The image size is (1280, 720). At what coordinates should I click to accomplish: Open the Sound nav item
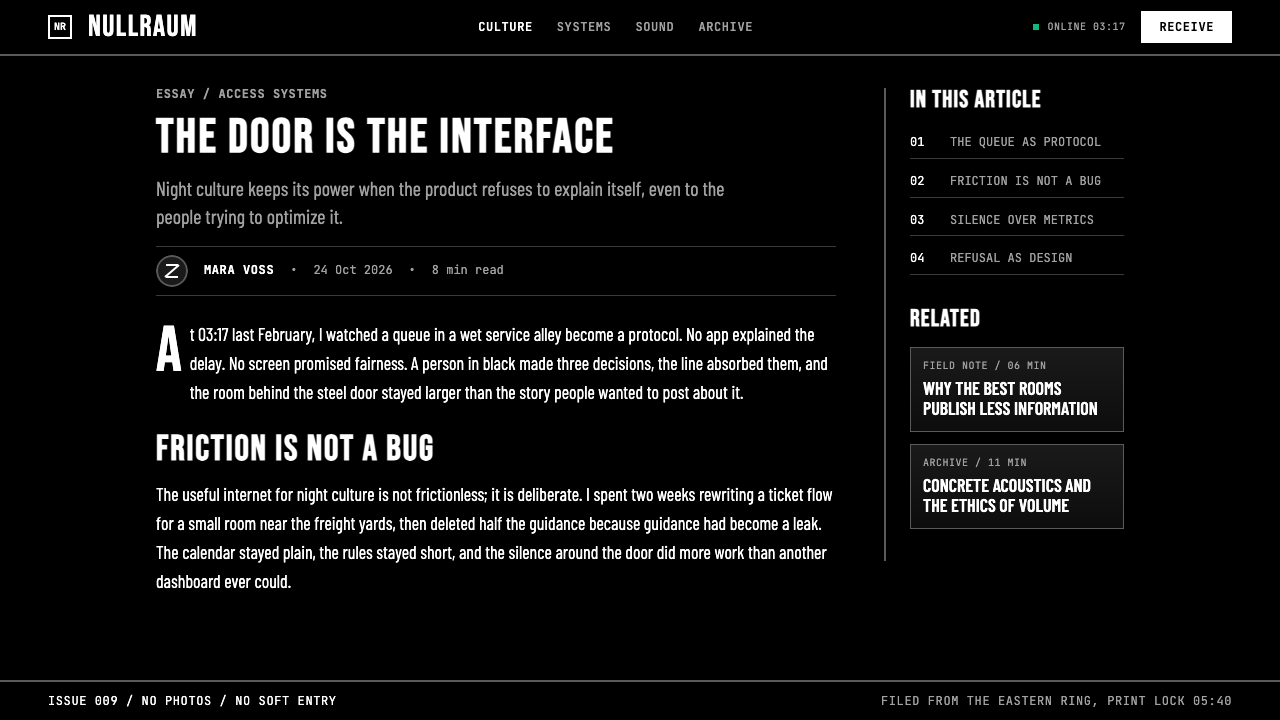pyautogui.click(x=655, y=27)
